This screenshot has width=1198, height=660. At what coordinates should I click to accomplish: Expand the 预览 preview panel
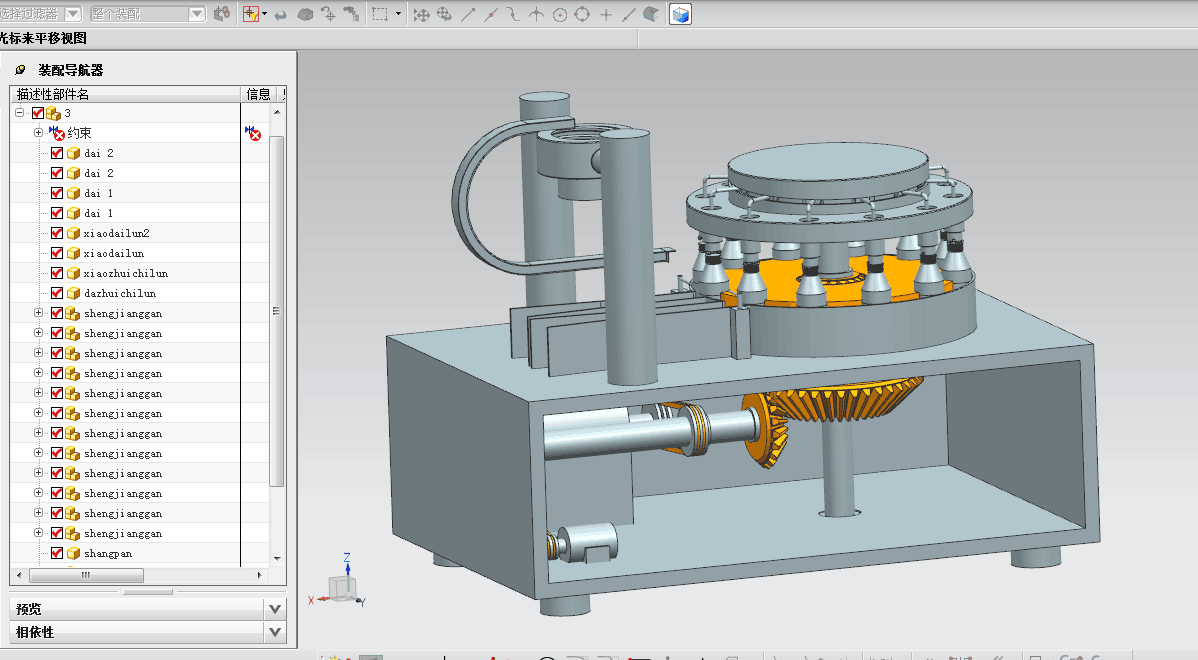click(275, 608)
